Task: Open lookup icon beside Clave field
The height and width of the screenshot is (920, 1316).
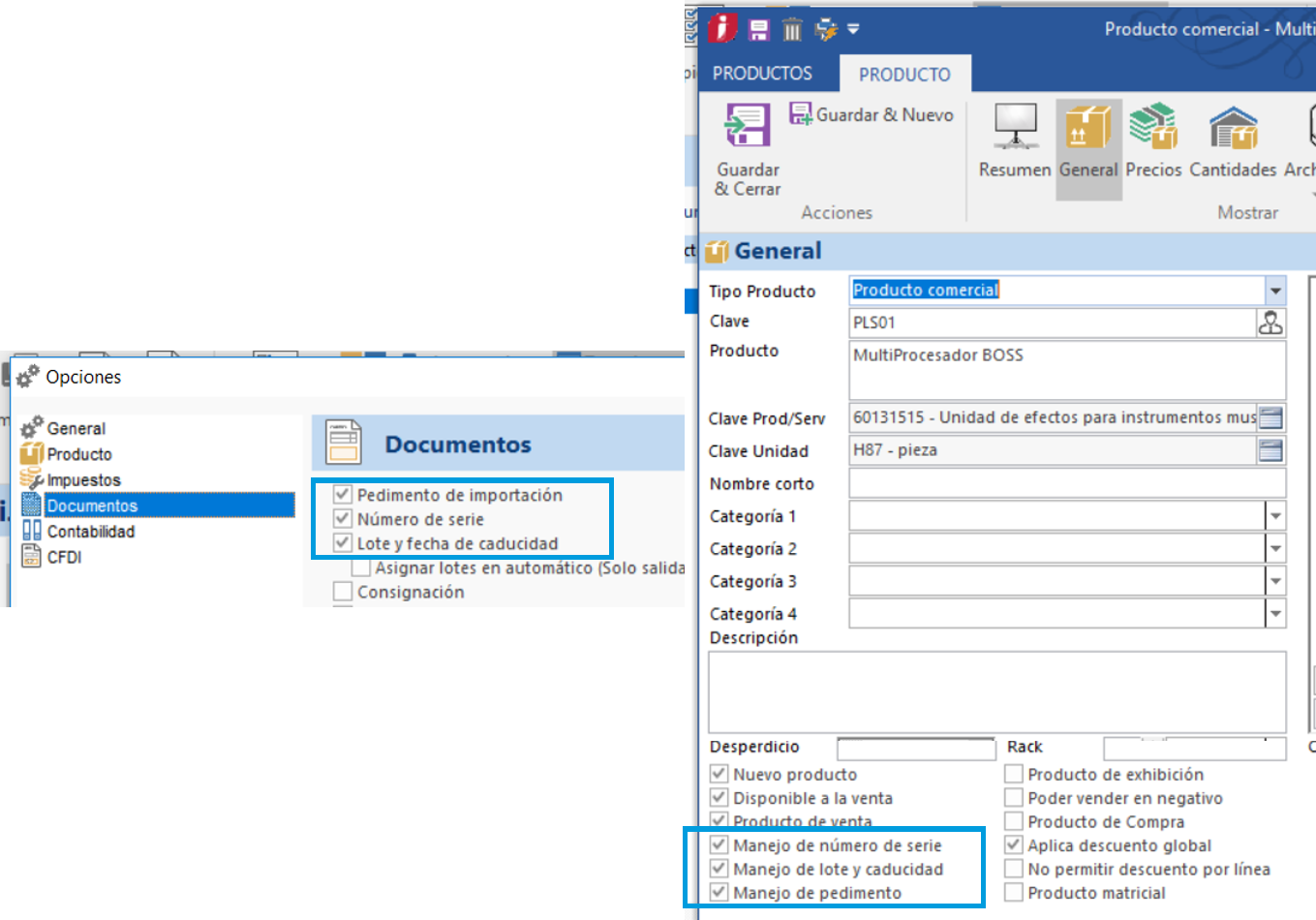Action: [1270, 322]
